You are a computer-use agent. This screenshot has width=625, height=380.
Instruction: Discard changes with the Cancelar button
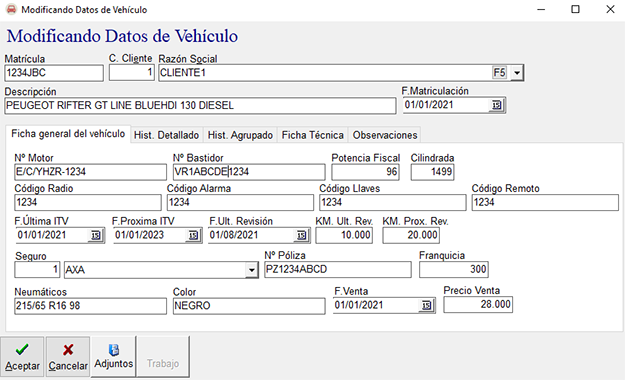click(x=68, y=356)
